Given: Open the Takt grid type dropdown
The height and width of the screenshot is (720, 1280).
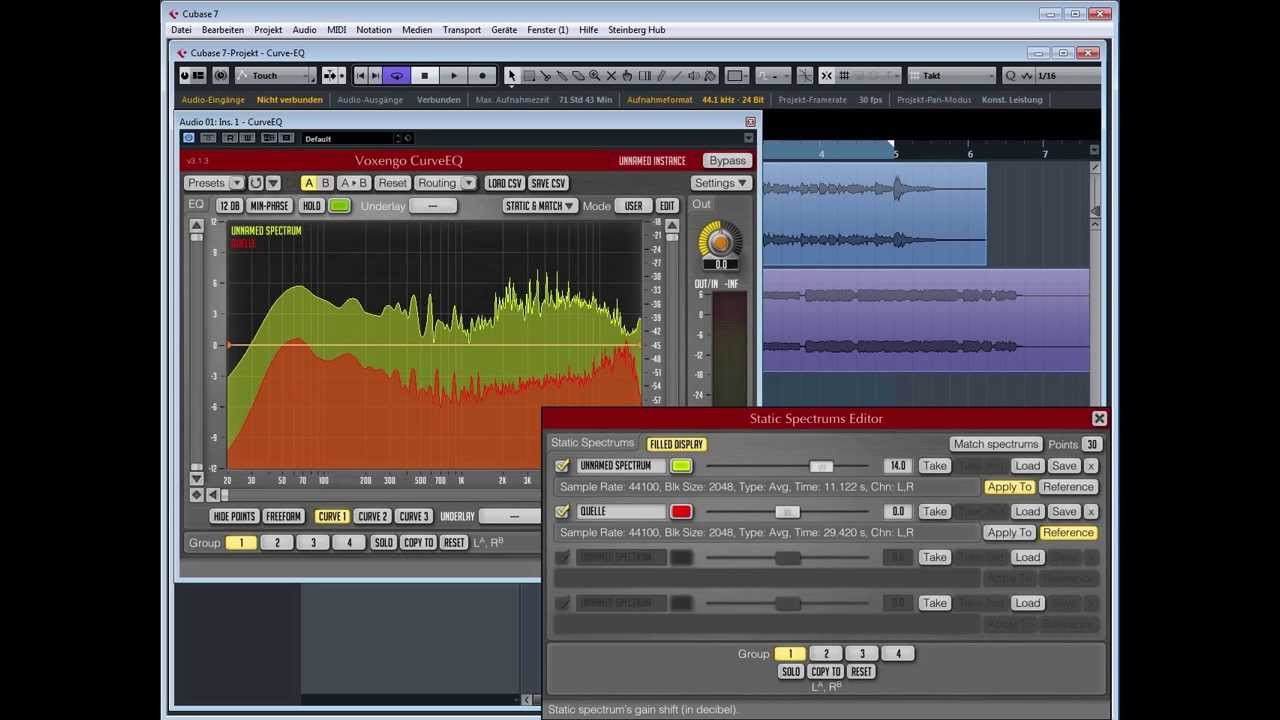Looking at the screenshot, I should coord(951,76).
